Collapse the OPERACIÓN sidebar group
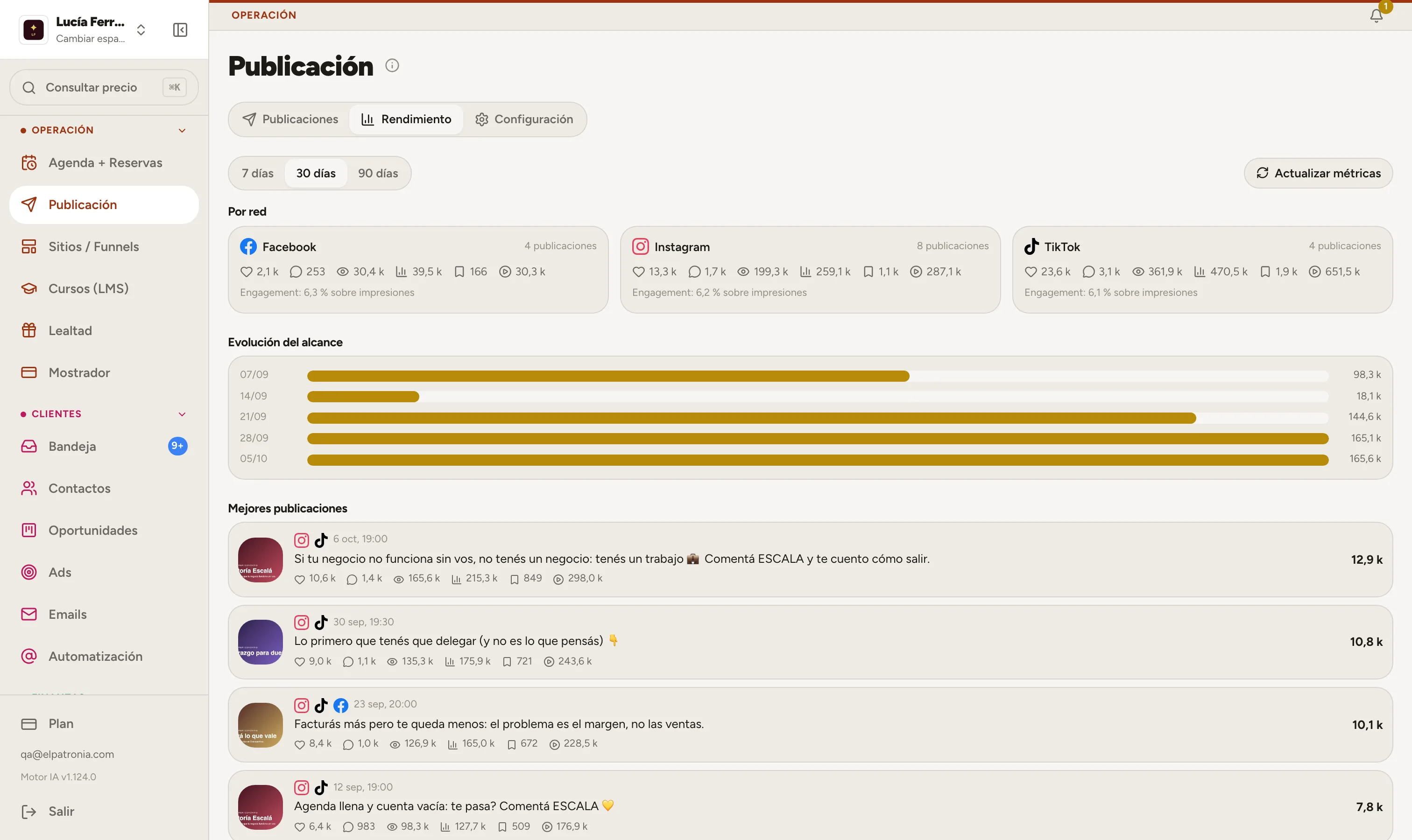The height and width of the screenshot is (840, 1412). coord(183,131)
